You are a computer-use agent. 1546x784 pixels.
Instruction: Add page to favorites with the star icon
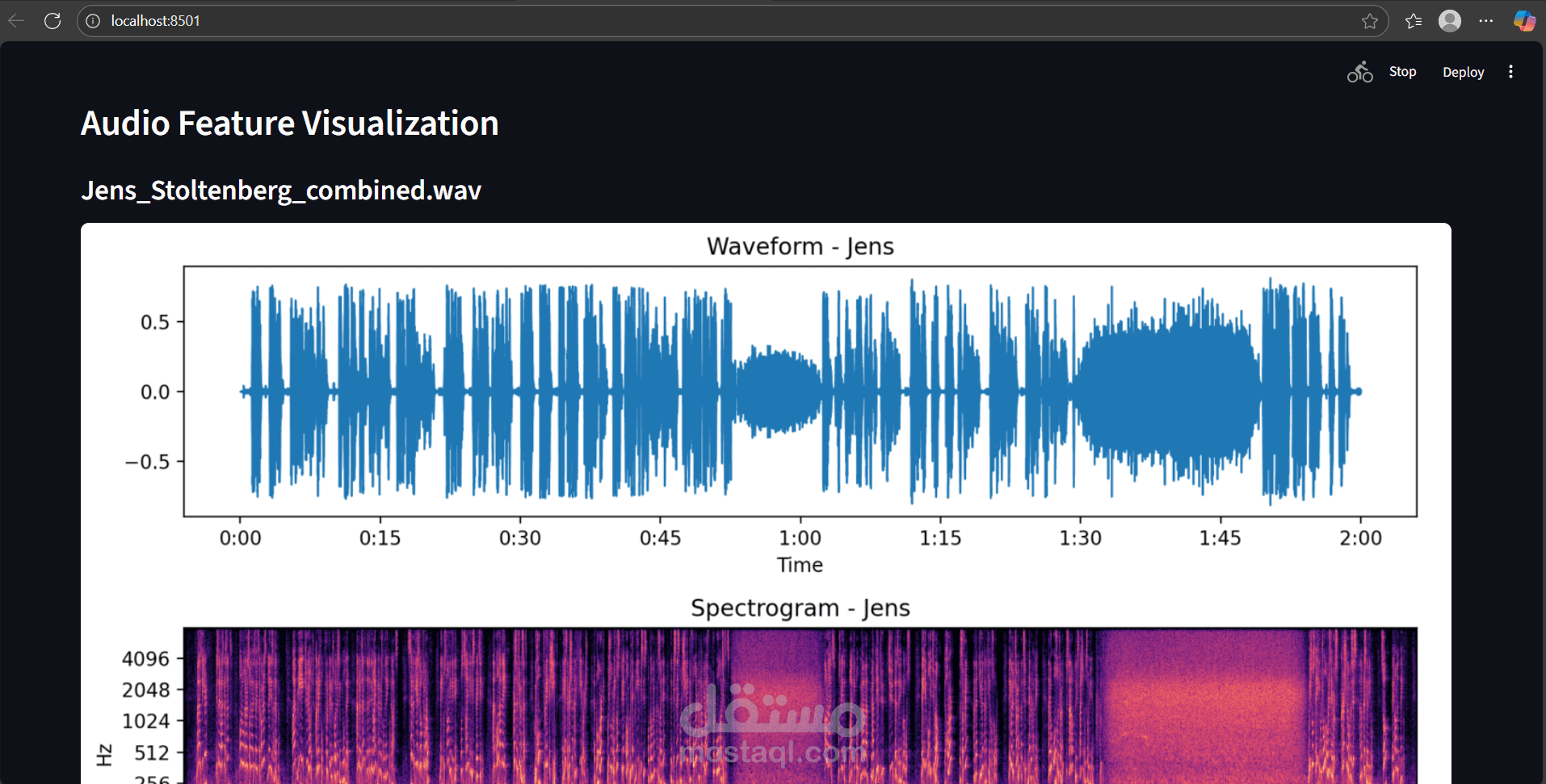pos(1369,21)
